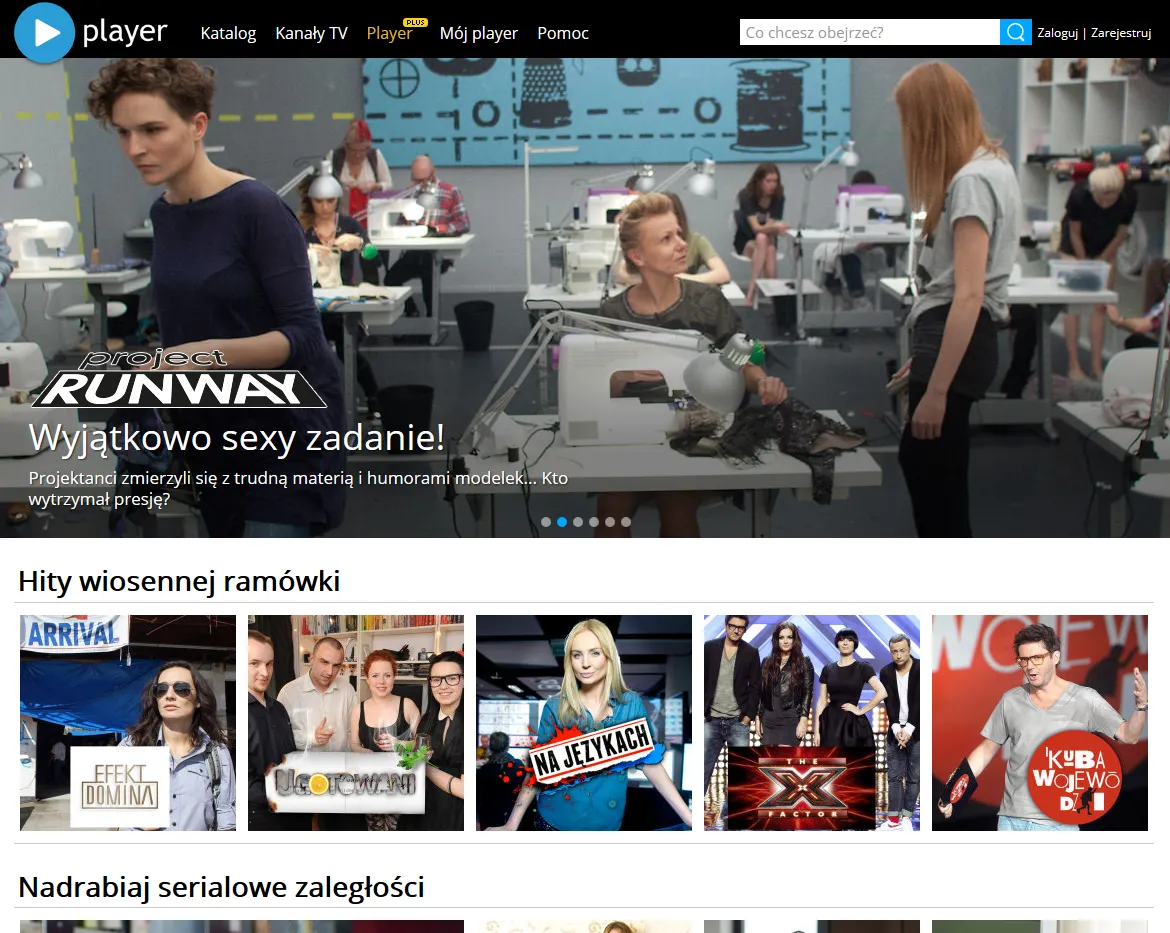
Task: Open the Ugotowani show thumbnail
Action: coord(356,723)
